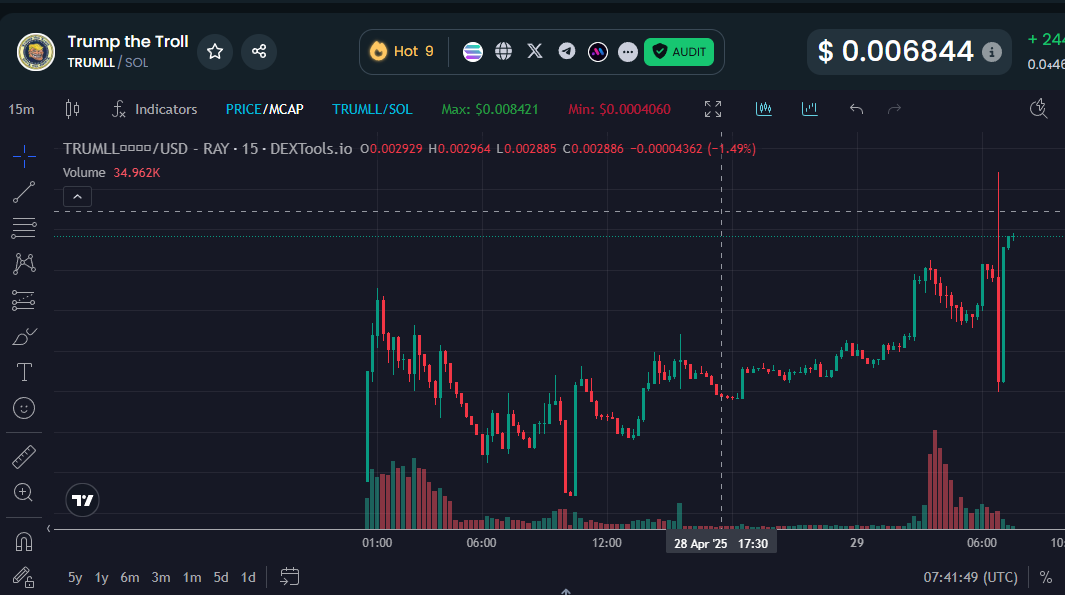This screenshot has width=1065, height=595.
Task: Toggle the magnet snap mode
Action: point(24,541)
